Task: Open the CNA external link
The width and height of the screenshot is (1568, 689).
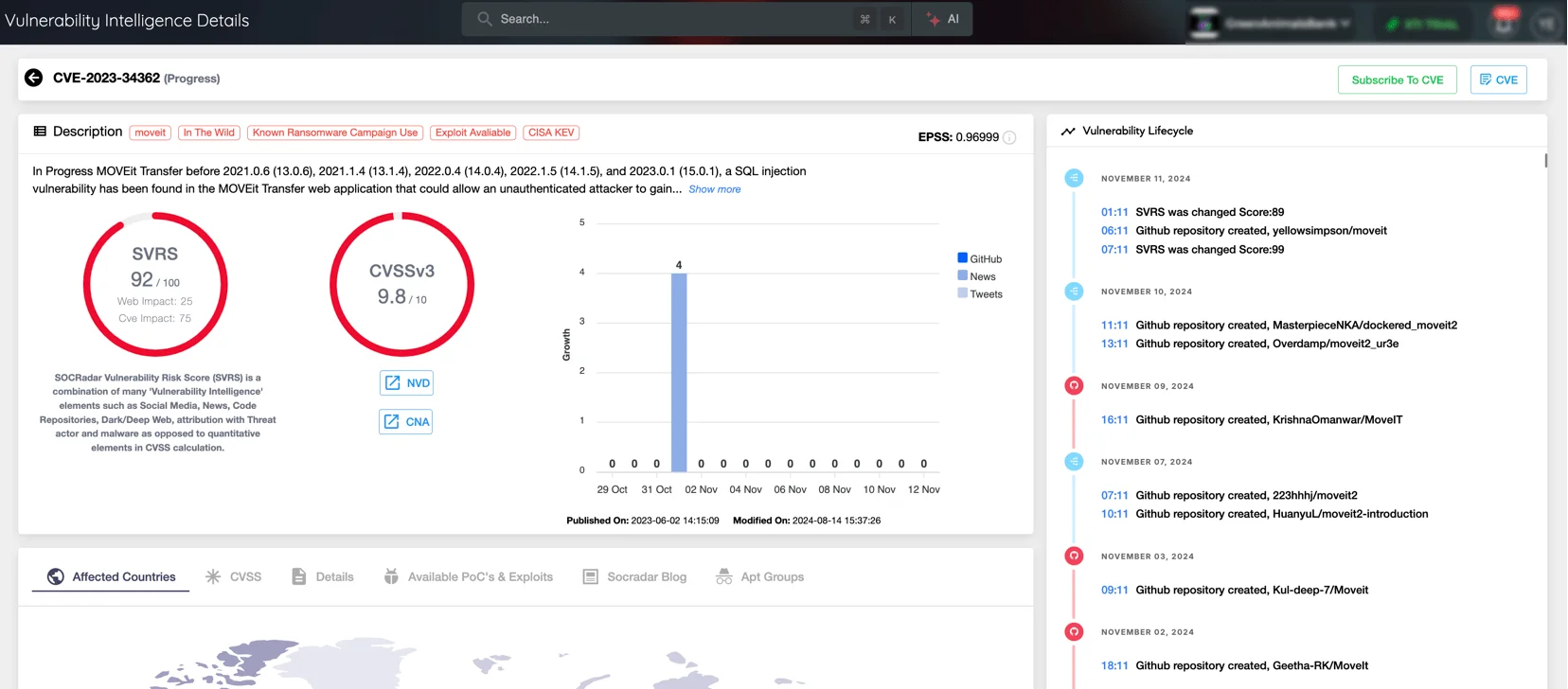Action: point(405,421)
